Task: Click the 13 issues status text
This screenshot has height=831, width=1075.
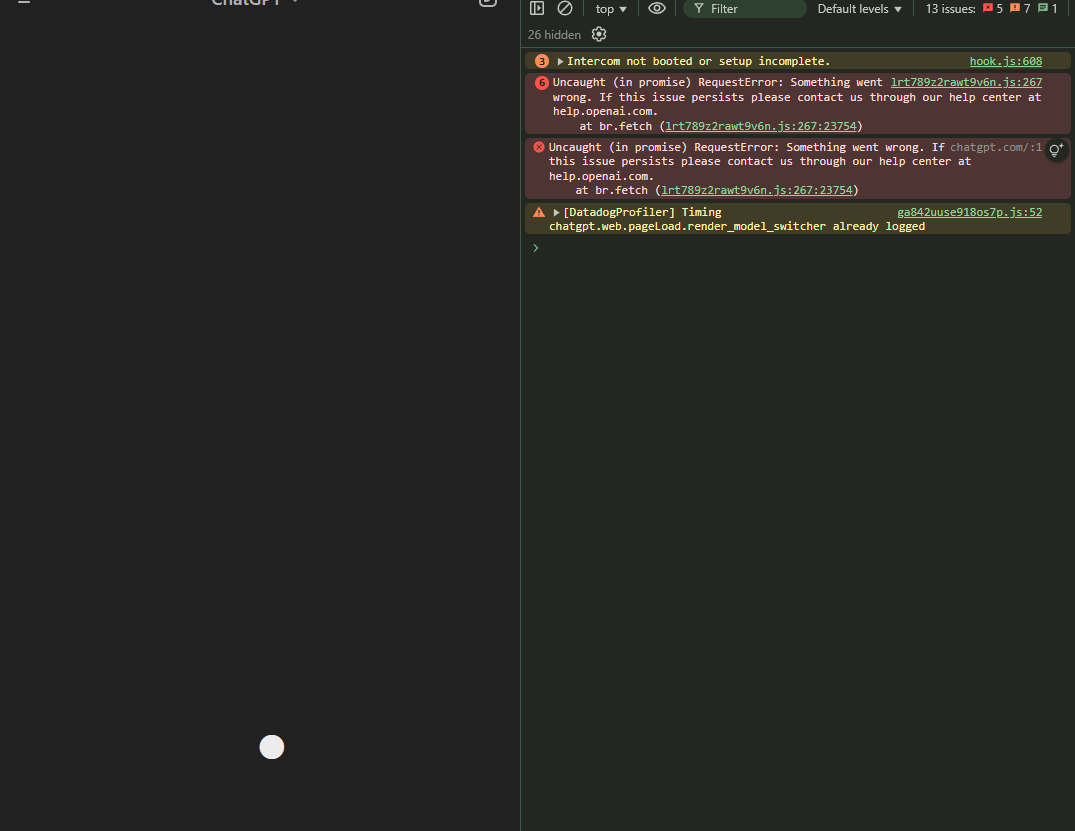Action: tap(950, 8)
